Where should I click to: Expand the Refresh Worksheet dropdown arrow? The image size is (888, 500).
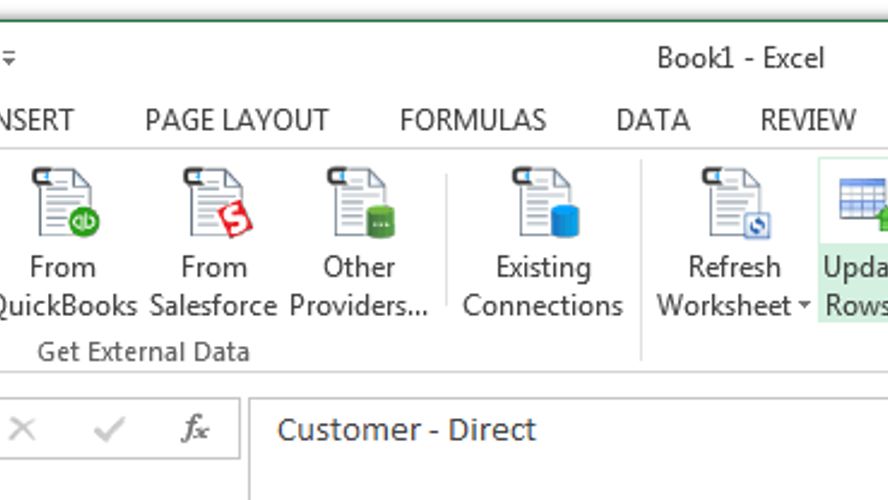point(804,306)
